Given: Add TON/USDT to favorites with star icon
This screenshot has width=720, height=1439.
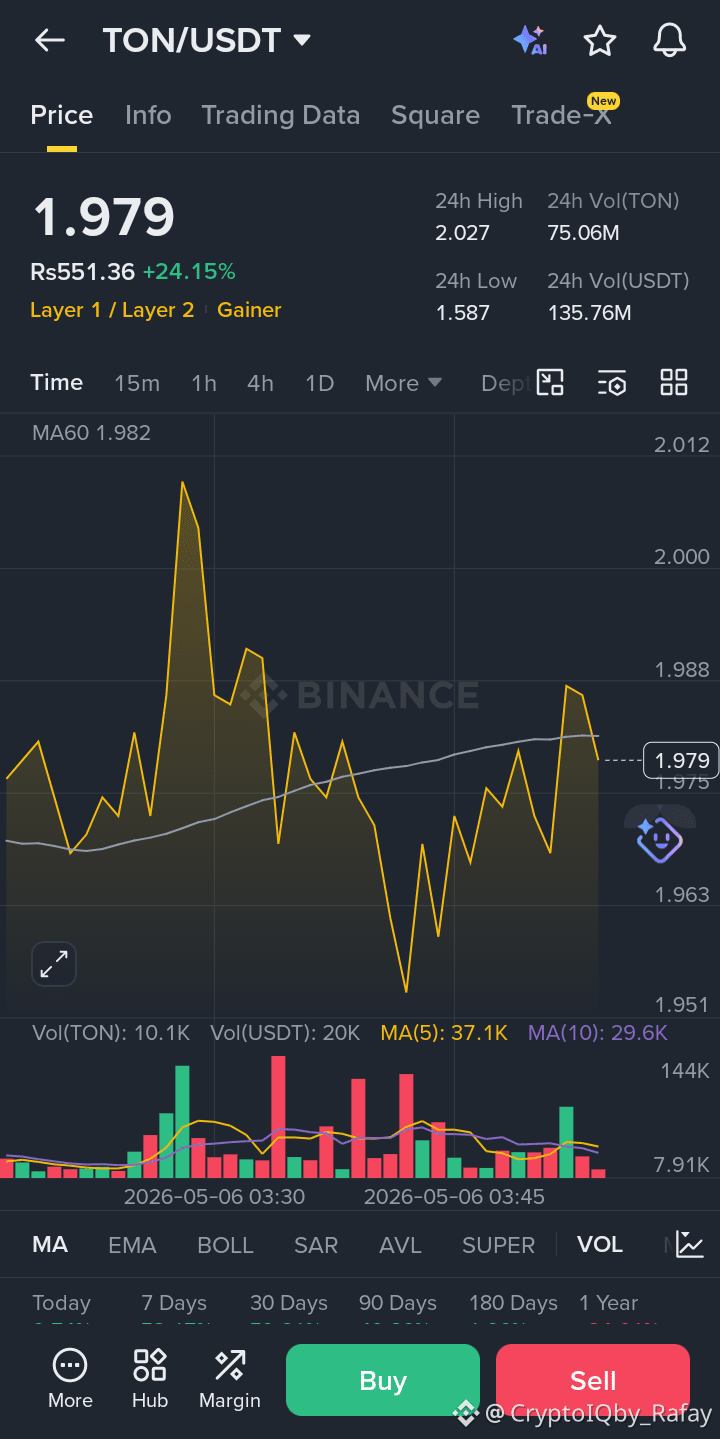Looking at the screenshot, I should tap(600, 40).
